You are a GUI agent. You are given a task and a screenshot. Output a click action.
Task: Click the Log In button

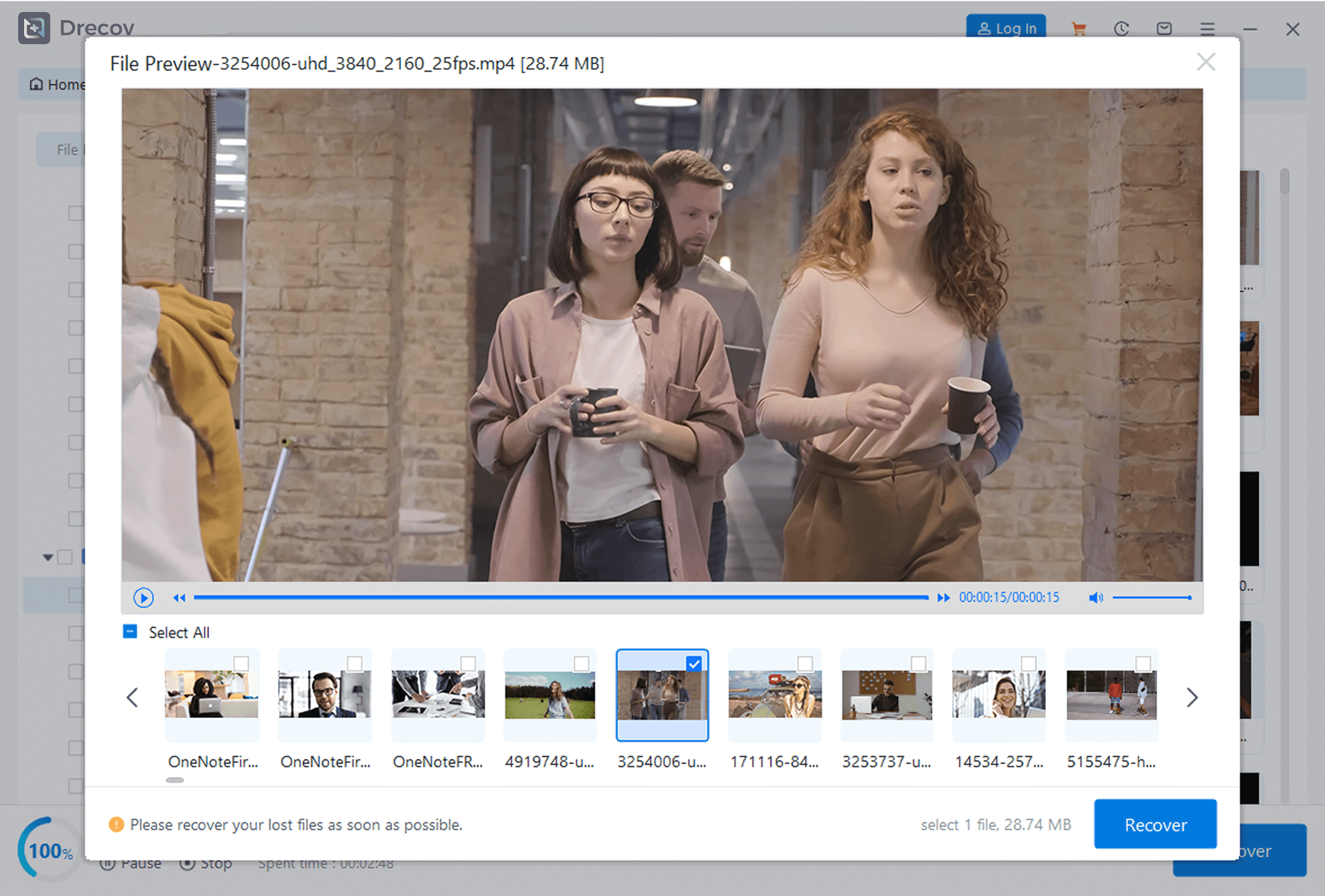[1006, 27]
